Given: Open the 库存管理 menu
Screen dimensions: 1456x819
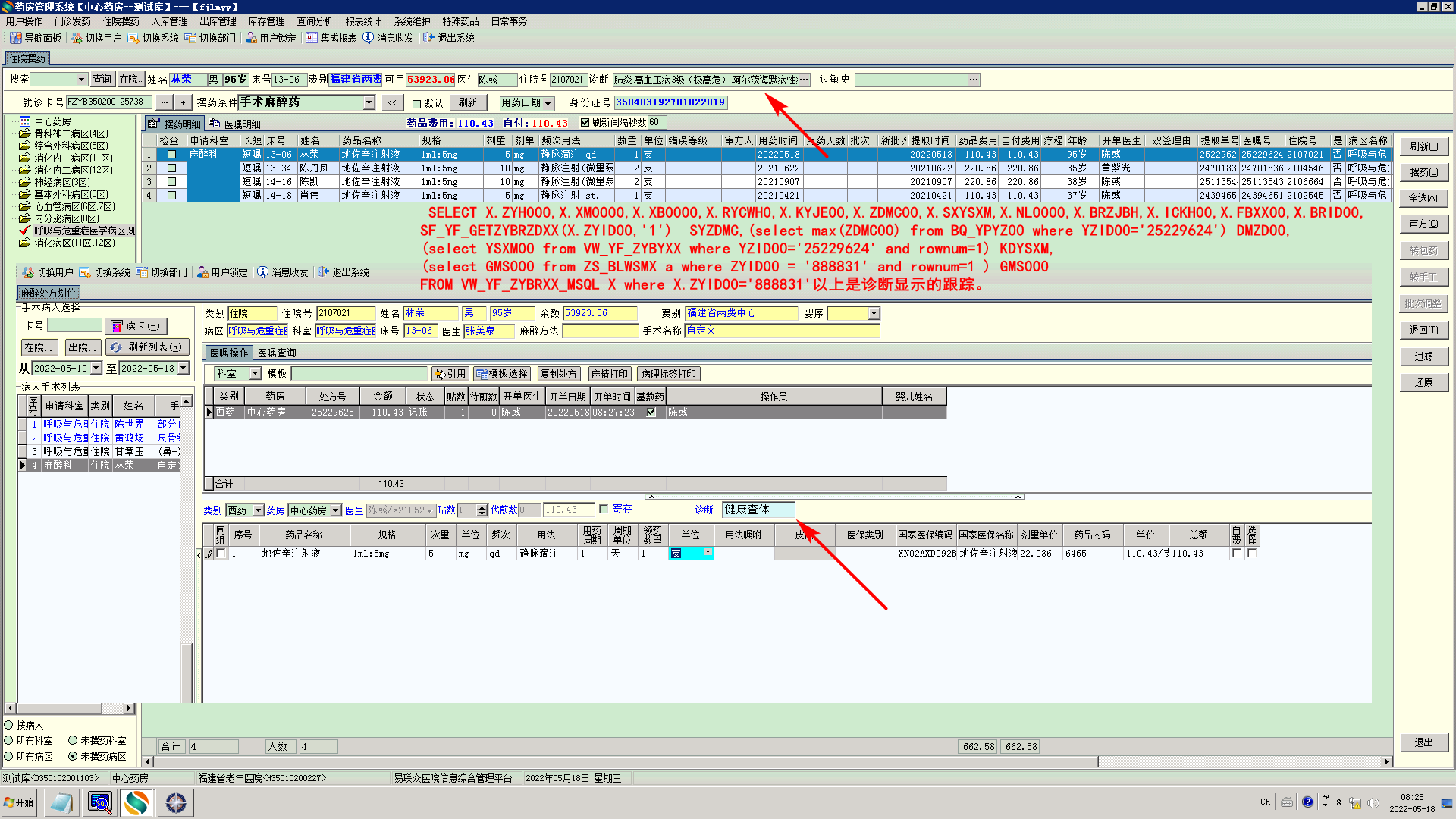Looking at the screenshot, I should click(x=266, y=21).
